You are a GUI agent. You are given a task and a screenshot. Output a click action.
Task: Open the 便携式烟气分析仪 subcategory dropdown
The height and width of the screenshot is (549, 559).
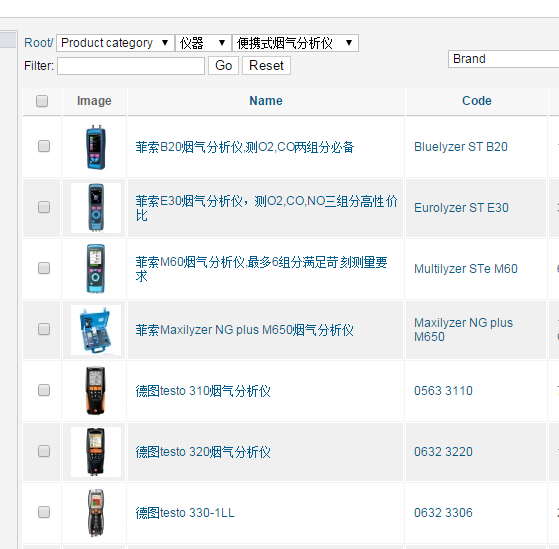(x=295, y=43)
